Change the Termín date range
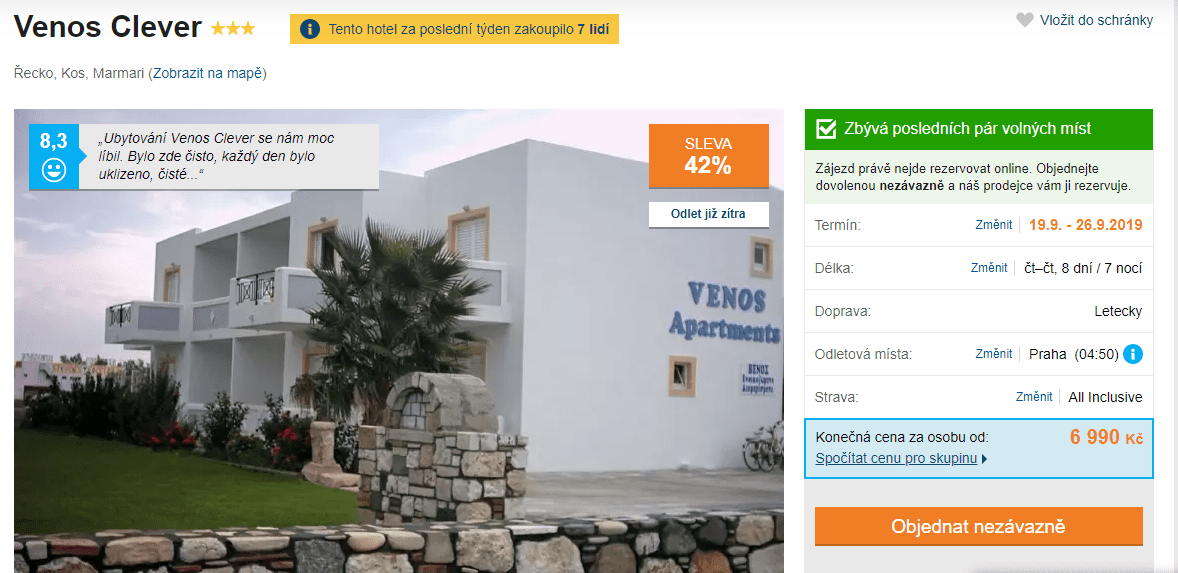The height and width of the screenshot is (573, 1178). tap(994, 225)
